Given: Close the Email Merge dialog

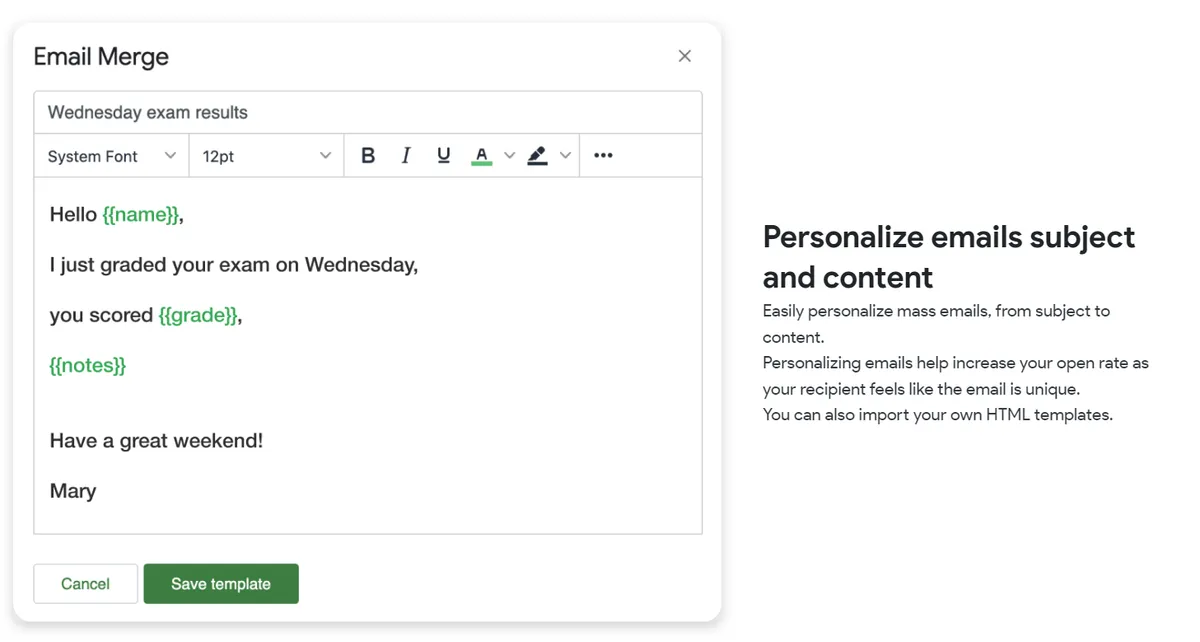Looking at the screenshot, I should point(685,56).
